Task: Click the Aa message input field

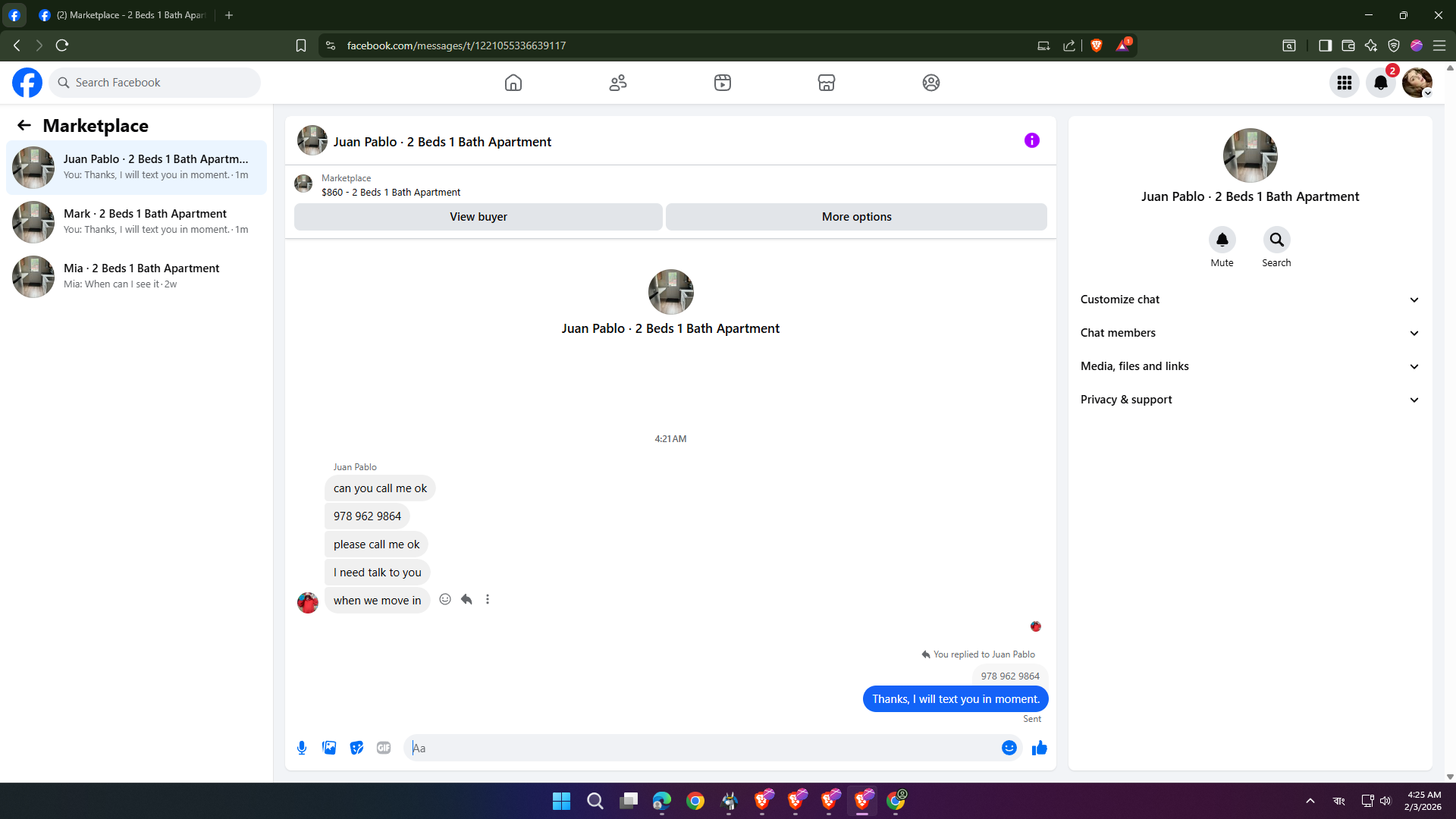Action: pyautogui.click(x=701, y=748)
